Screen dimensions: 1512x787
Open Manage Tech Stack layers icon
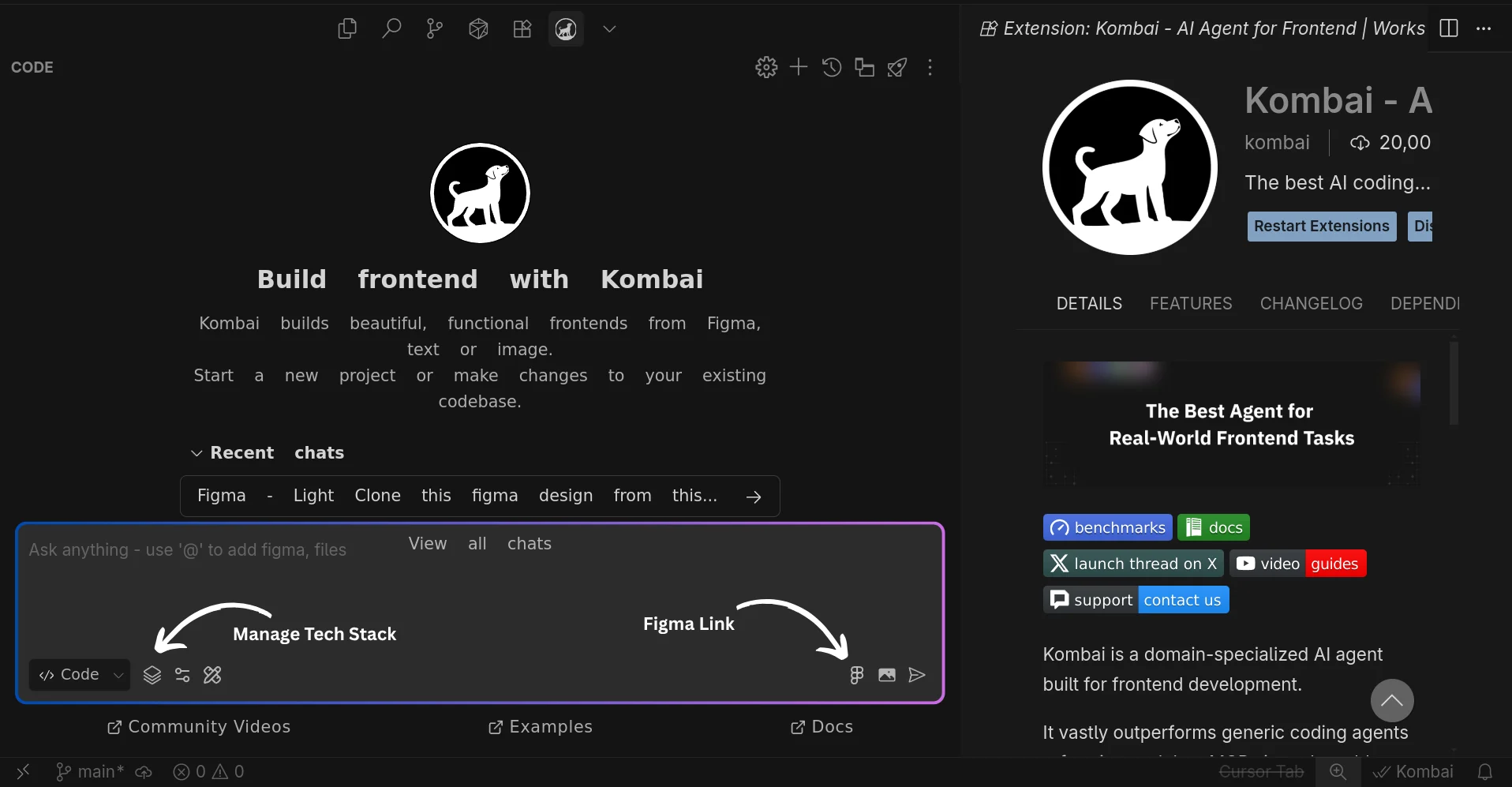click(x=152, y=675)
